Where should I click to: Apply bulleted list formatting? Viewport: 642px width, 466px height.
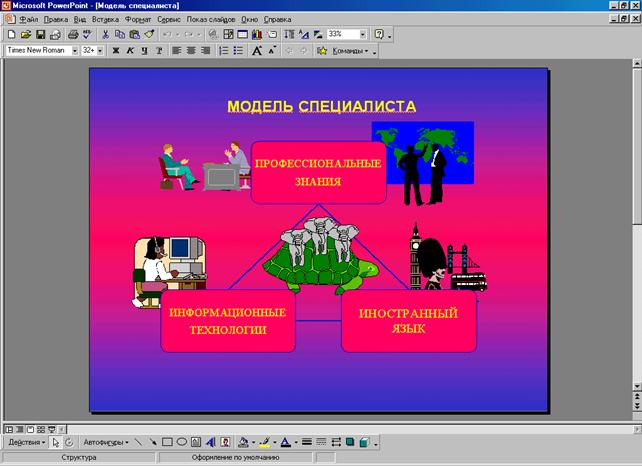tap(238, 51)
